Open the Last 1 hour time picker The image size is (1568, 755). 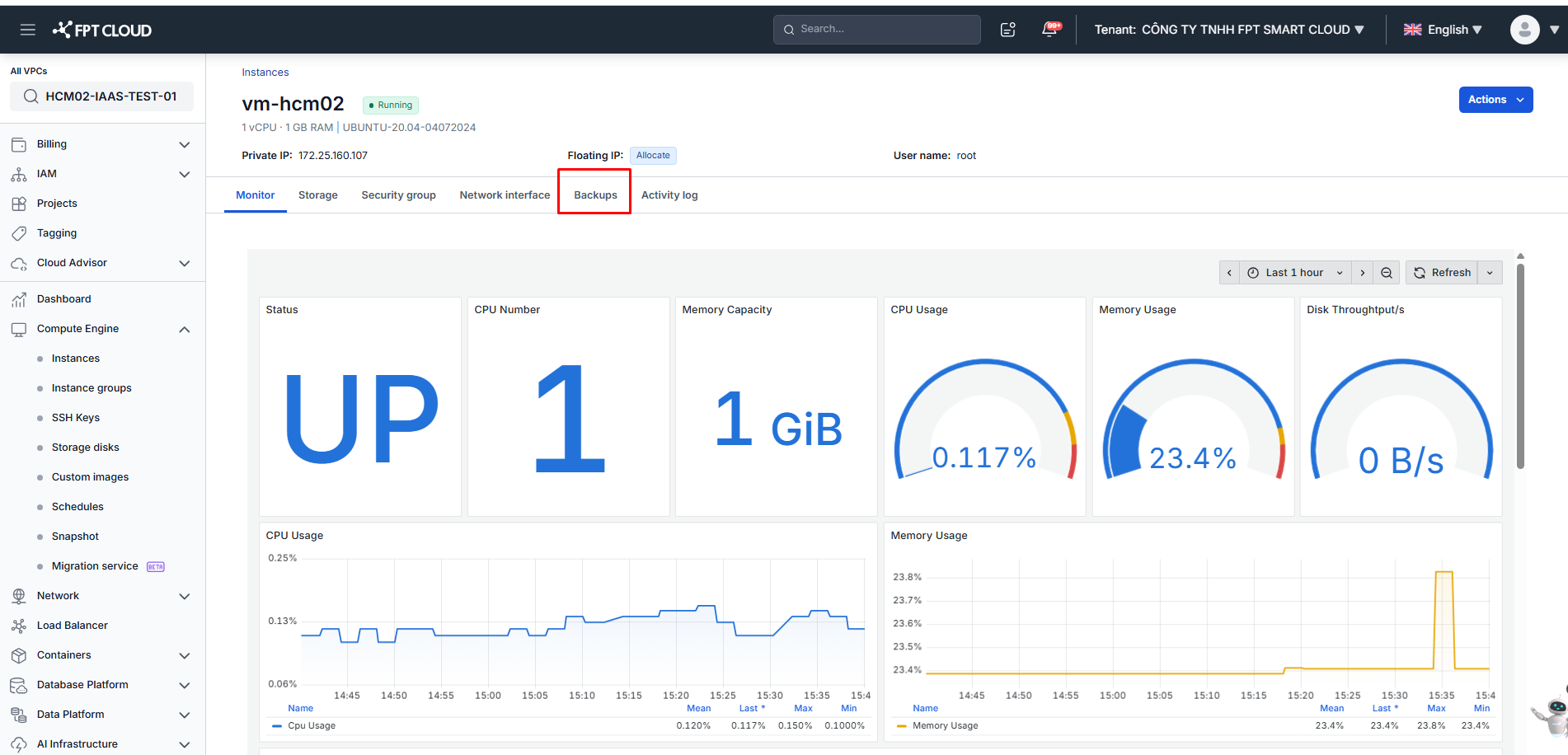coord(1296,273)
